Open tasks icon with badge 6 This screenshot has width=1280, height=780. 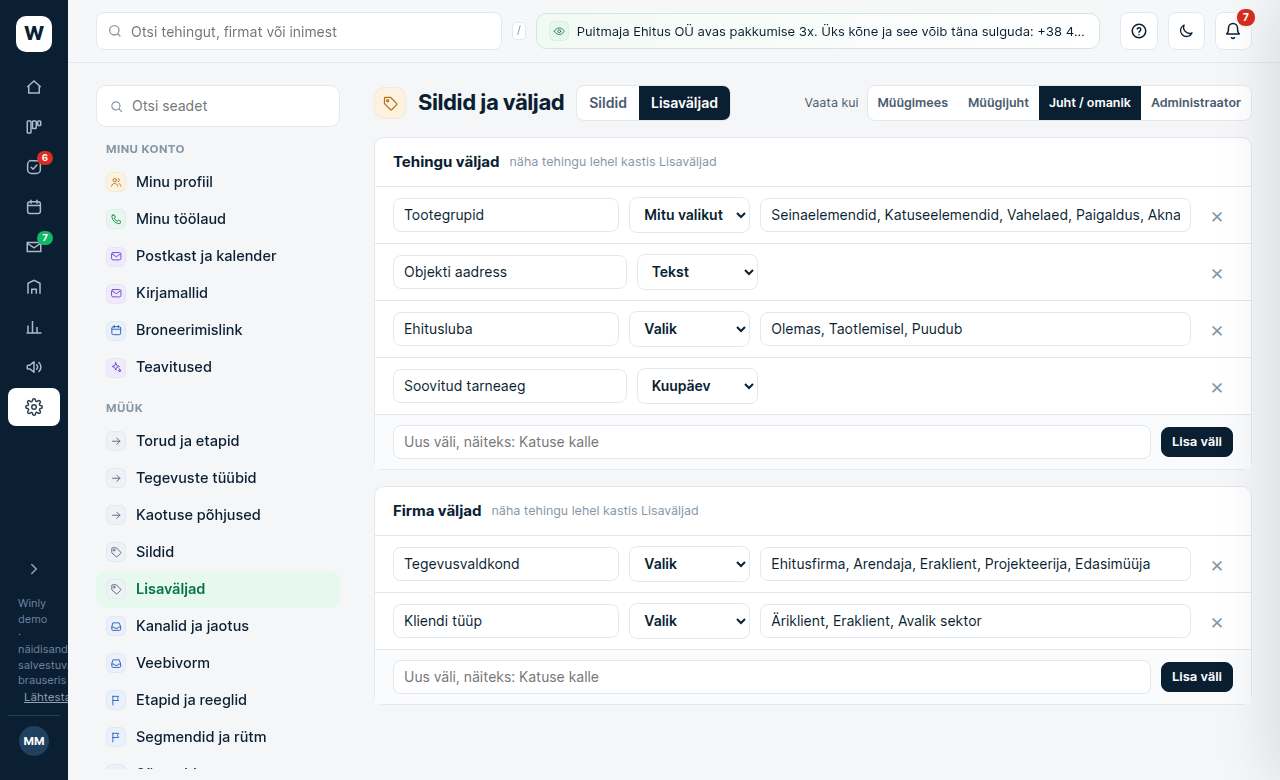pos(34,167)
